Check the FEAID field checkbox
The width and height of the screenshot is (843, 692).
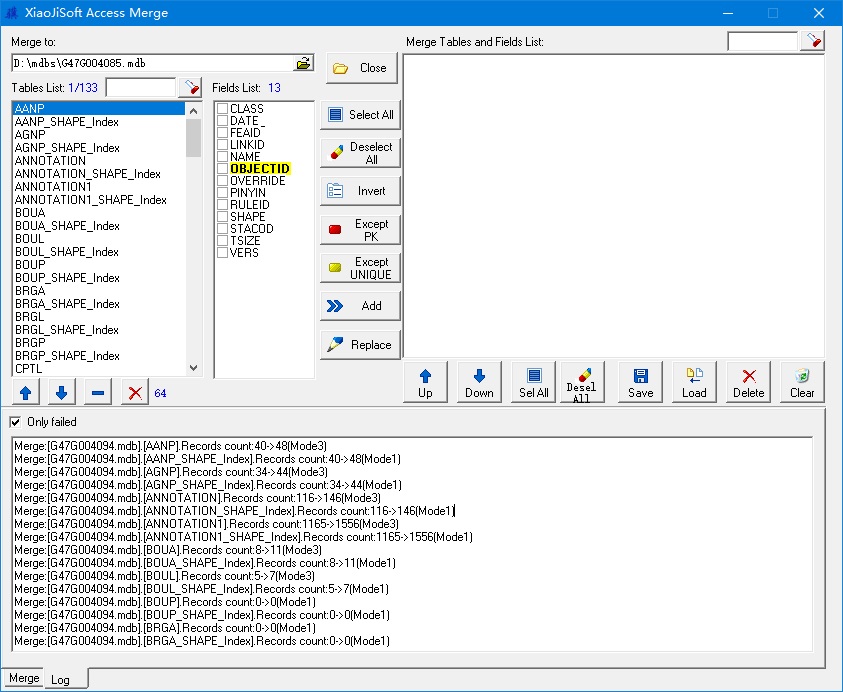click(222, 132)
